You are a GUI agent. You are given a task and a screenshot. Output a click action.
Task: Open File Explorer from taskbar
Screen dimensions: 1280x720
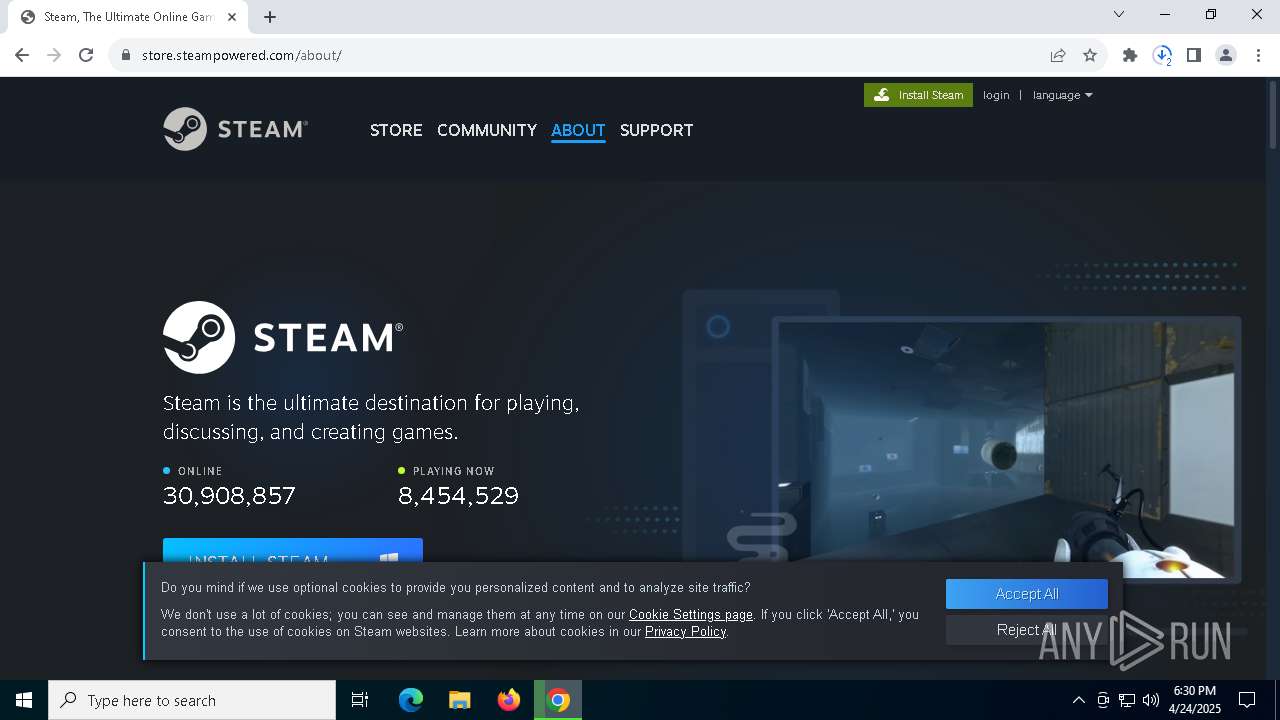[x=460, y=700]
